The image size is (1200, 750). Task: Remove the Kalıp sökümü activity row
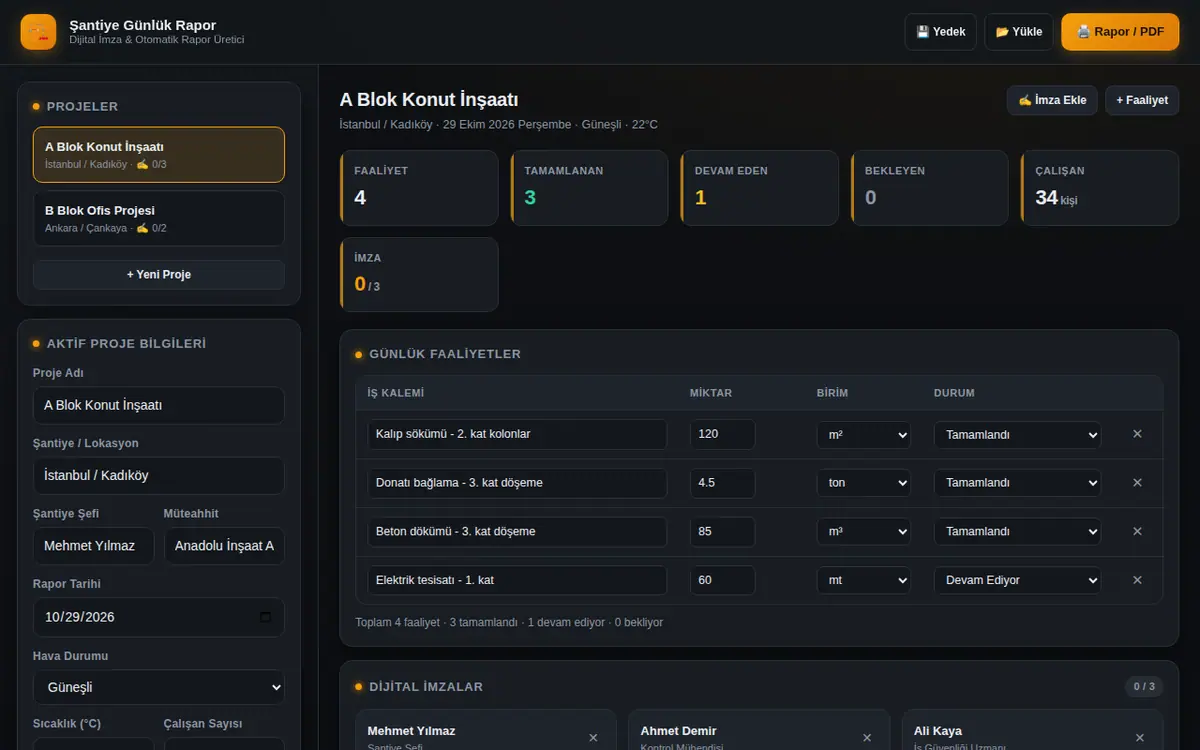tap(1137, 434)
